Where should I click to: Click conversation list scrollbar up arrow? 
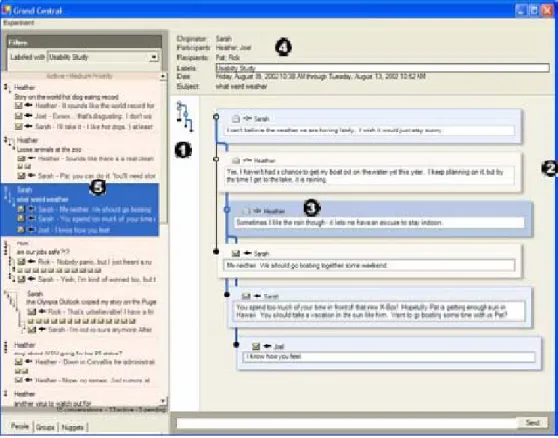click(x=163, y=76)
